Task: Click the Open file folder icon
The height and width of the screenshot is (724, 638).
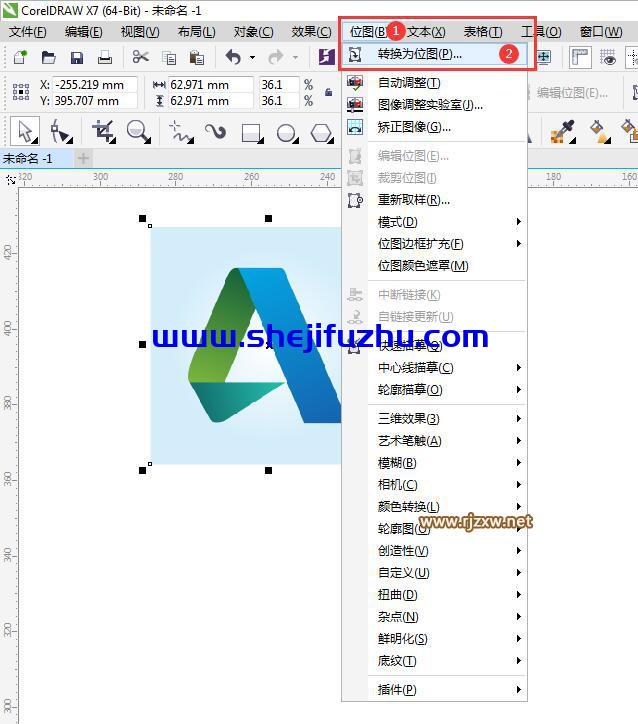Action: pyautogui.click(x=48, y=57)
